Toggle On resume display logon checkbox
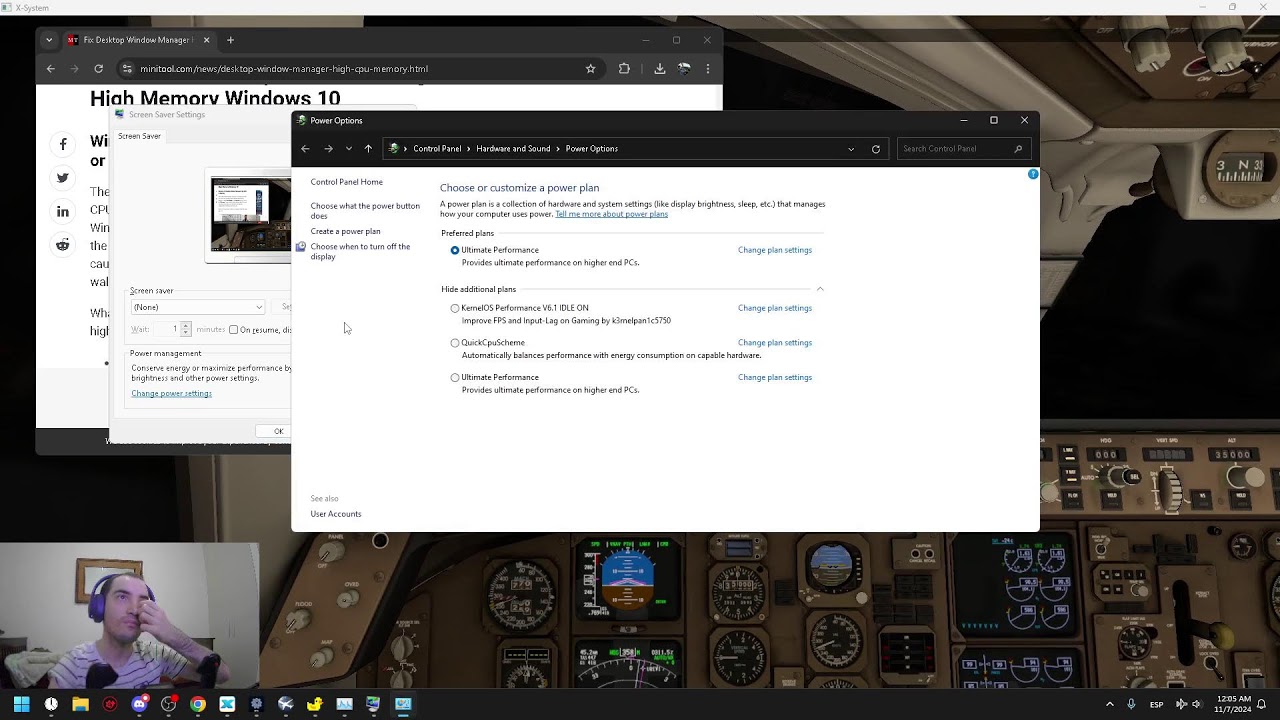The width and height of the screenshot is (1280, 720). click(x=233, y=330)
